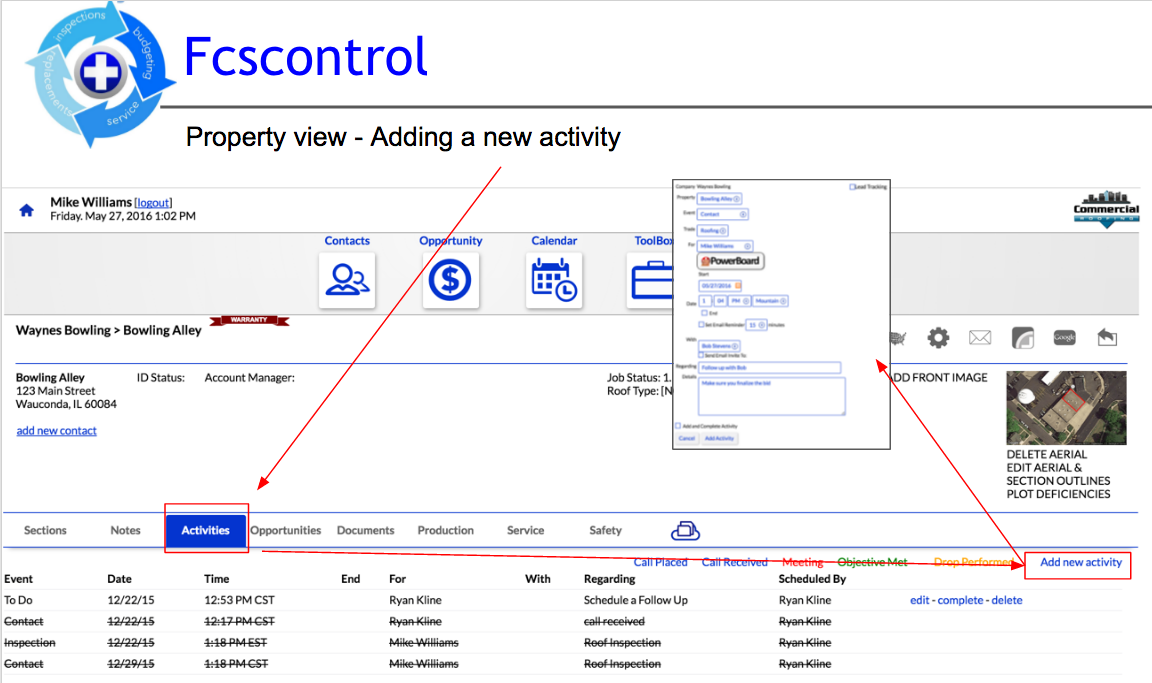This screenshot has height=683, width=1152.
Task: Click the aerial property thumbnail image
Action: click(x=1065, y=408)
